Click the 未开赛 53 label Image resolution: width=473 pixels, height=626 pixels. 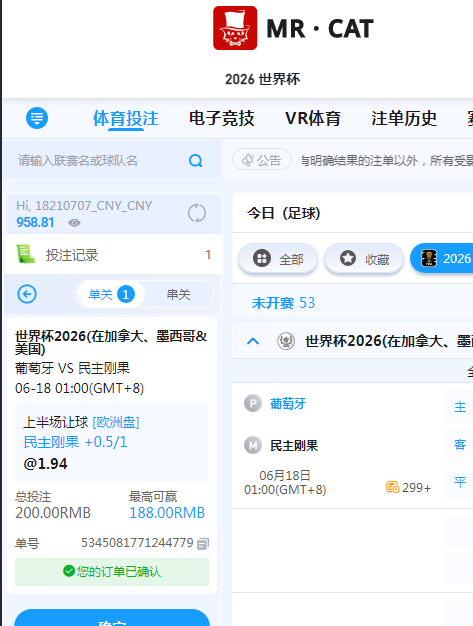click(x=283, y=303)
